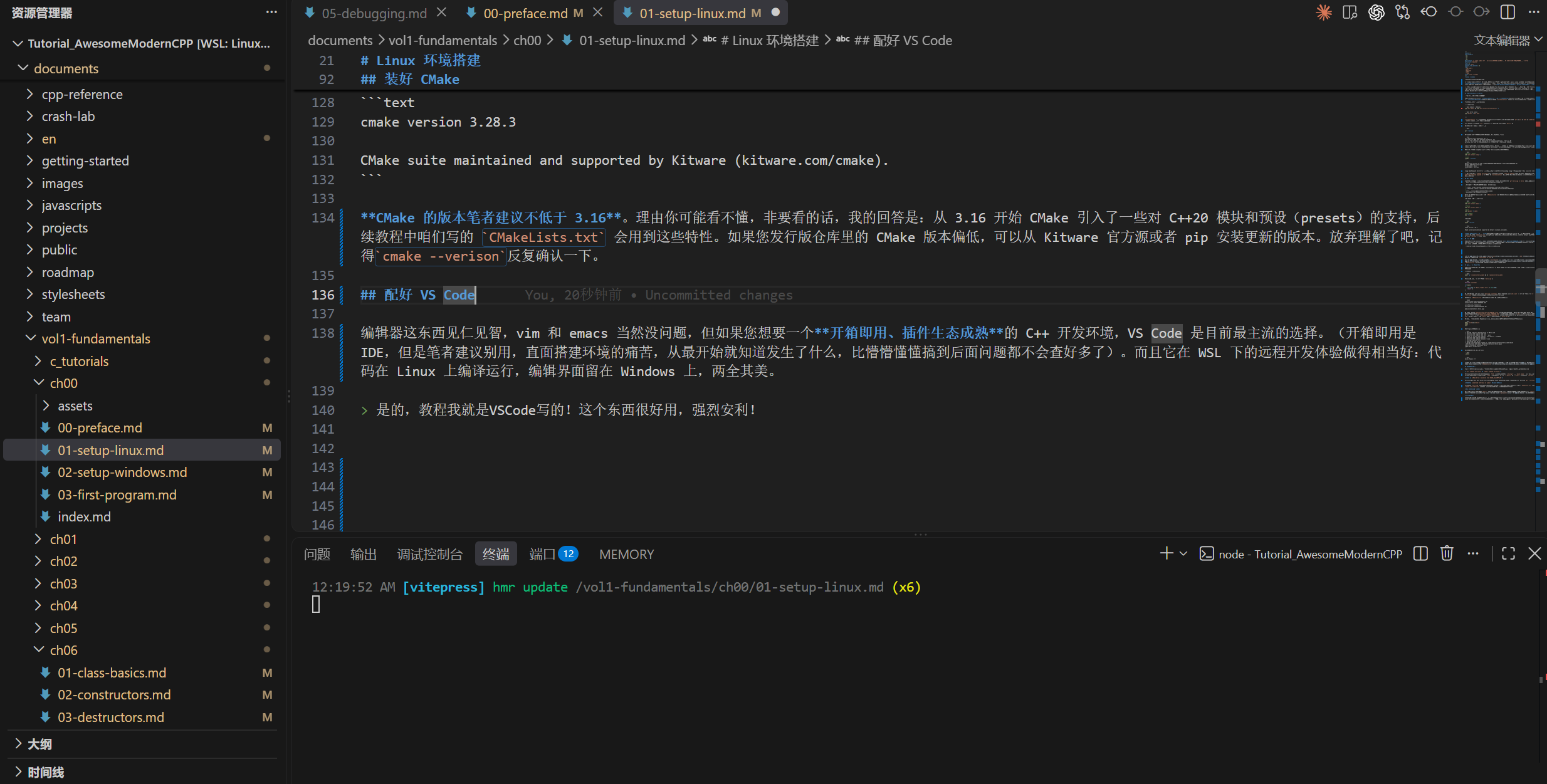1547x784 pixels.
Task: Click the minimap code overview
Action: tap(1499, 226)
